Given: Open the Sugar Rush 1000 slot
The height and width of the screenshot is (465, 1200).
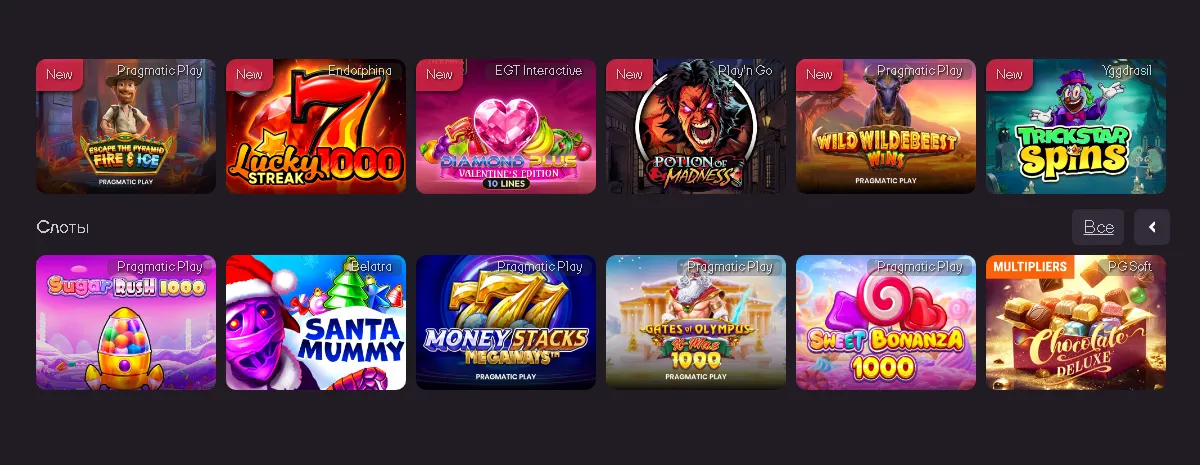Looking at the screenshot, I should [126, 322].
